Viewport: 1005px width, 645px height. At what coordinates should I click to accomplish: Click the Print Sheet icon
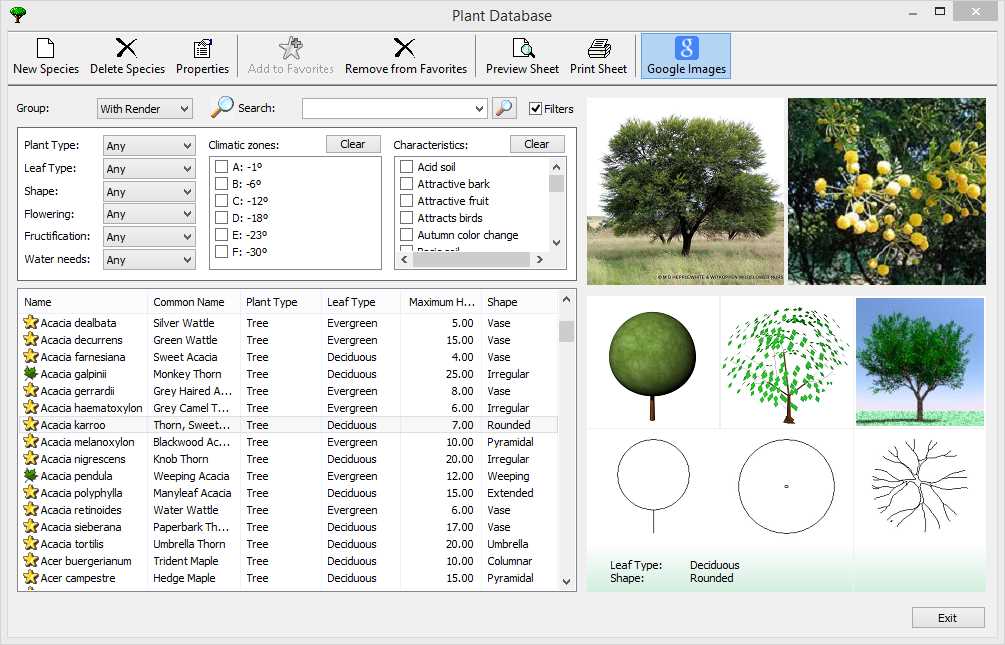click(x=598, y=56)
